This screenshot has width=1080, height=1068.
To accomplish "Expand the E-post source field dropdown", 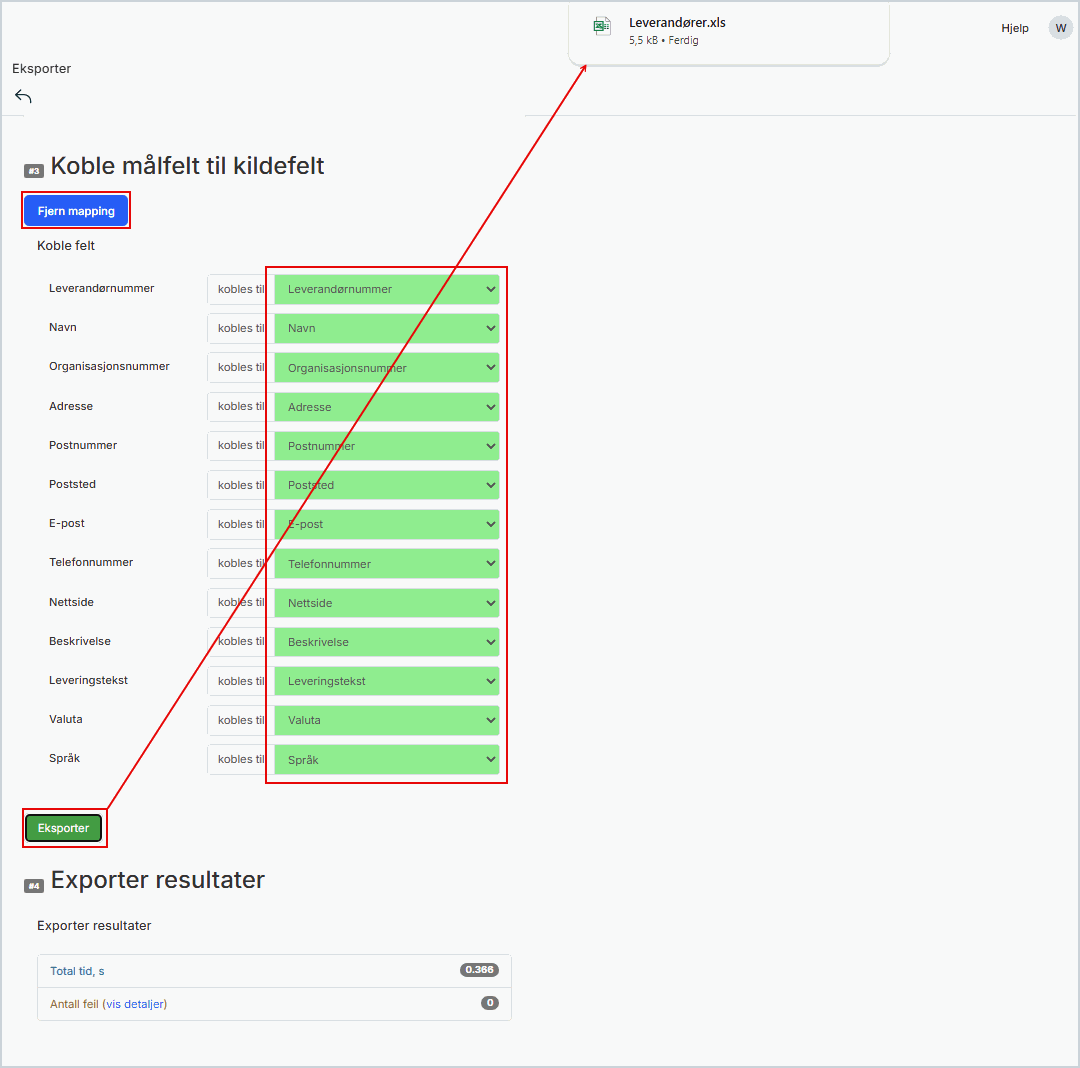I will click(386, 524).
